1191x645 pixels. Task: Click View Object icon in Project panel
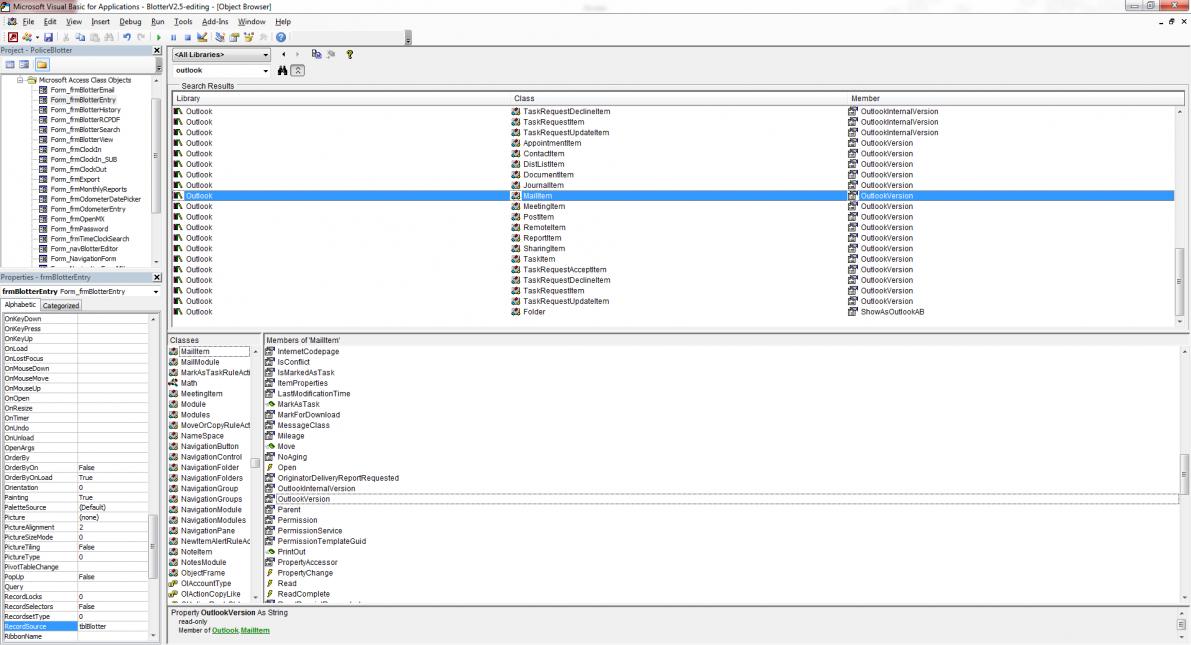(24, 65)
